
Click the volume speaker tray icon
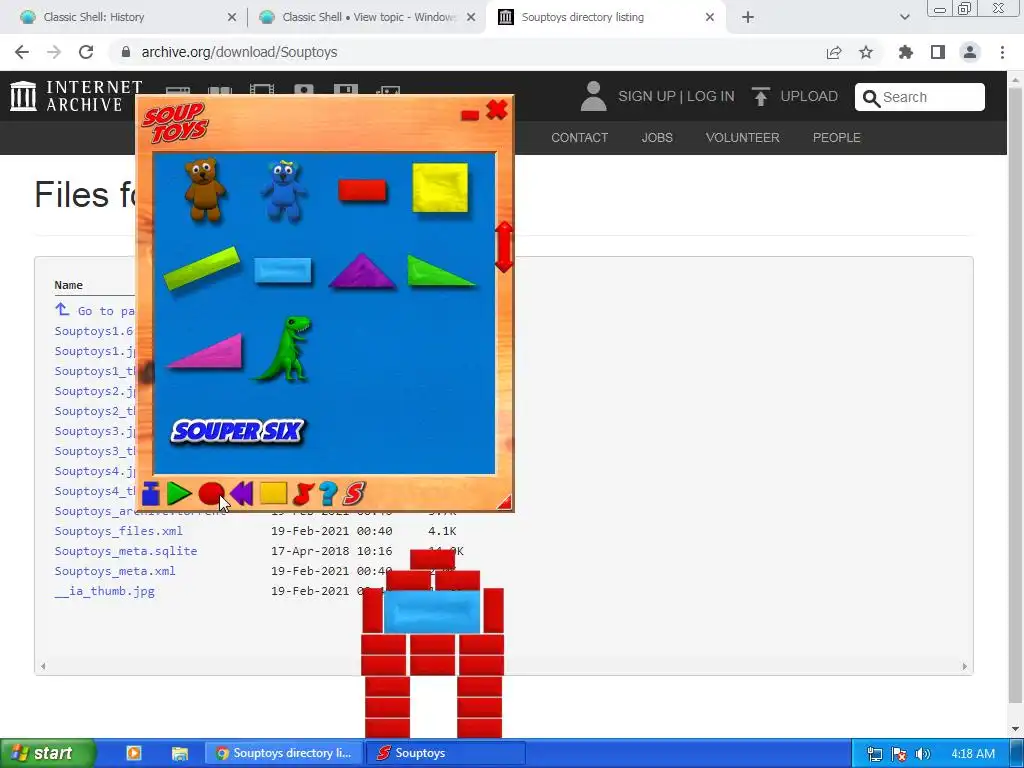tap(923, 754)
